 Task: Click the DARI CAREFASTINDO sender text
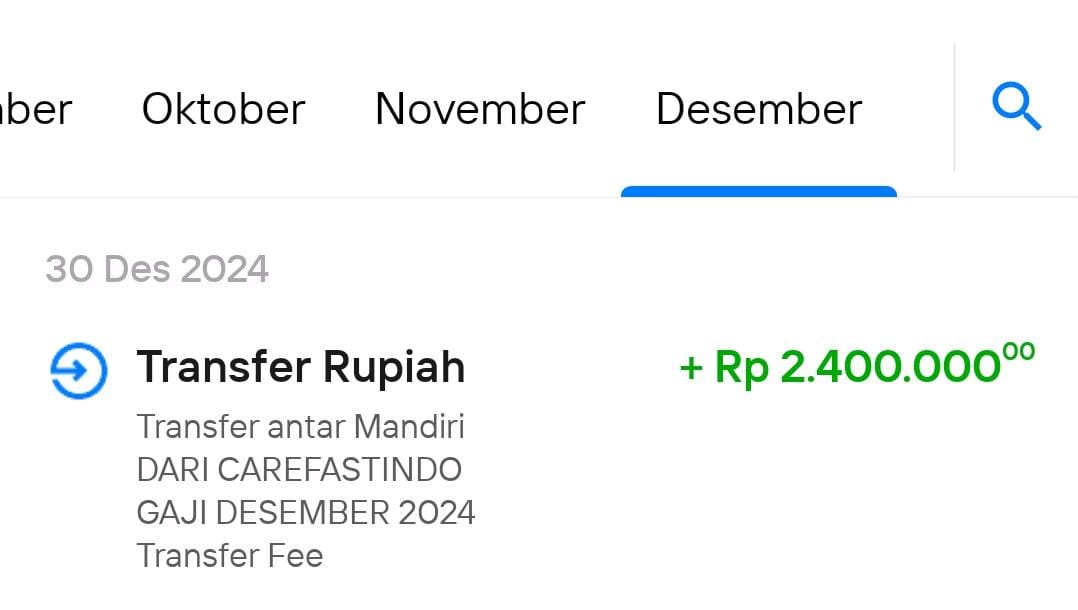click(x=299, y=470)
